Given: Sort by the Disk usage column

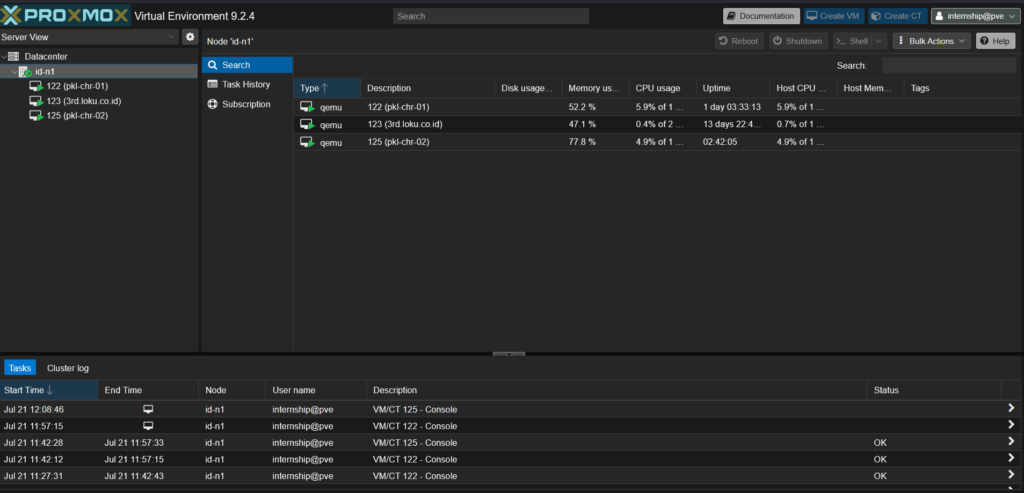Looking at the screenshot, I should (x=528, y=88).
